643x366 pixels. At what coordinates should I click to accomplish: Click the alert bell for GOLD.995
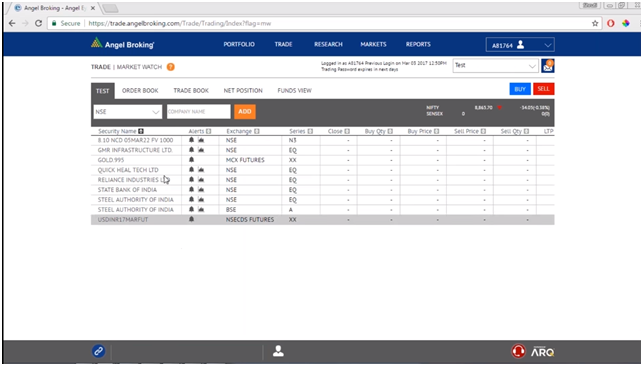(191, 160)
